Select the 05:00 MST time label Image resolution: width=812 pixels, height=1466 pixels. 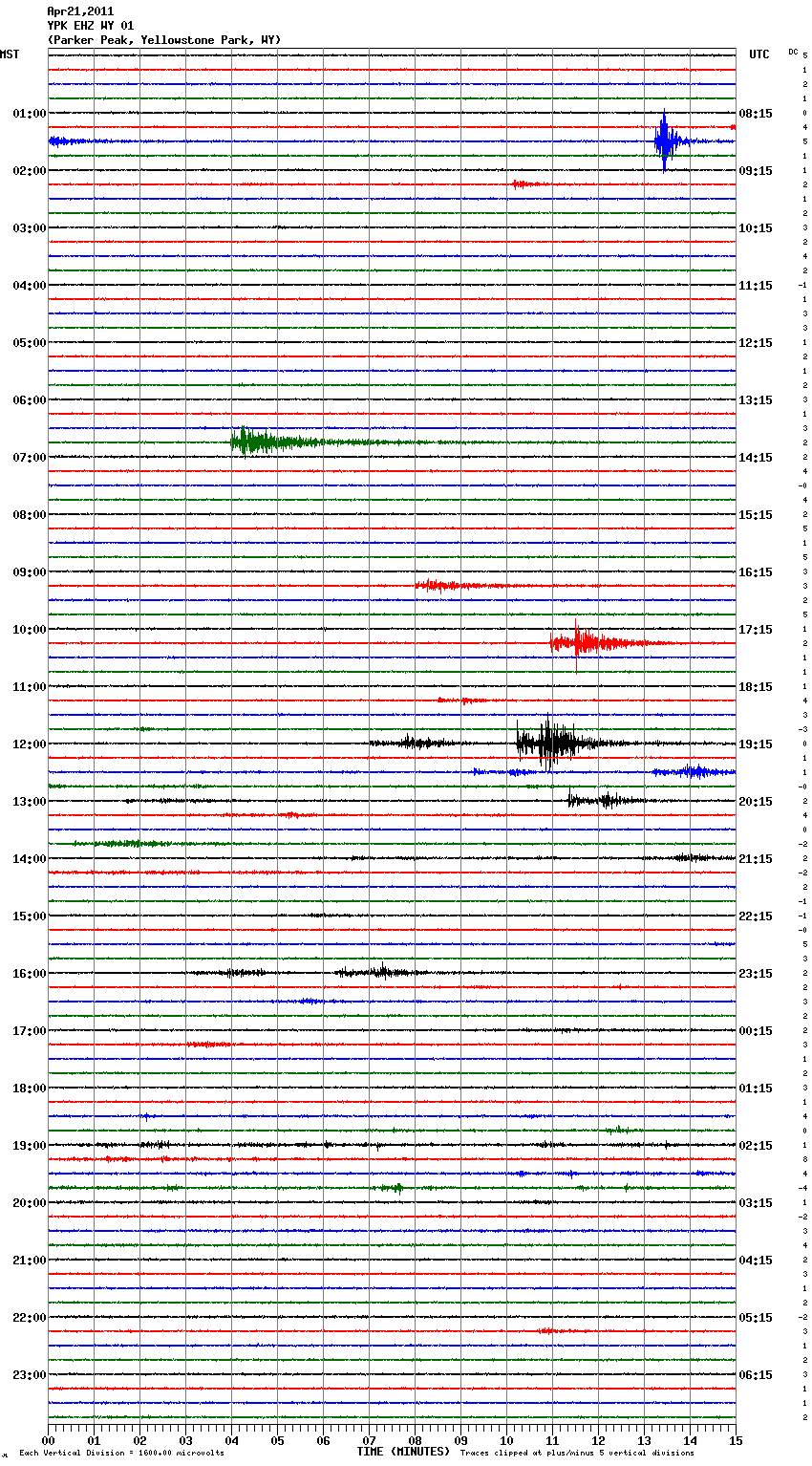coord(30,343)
